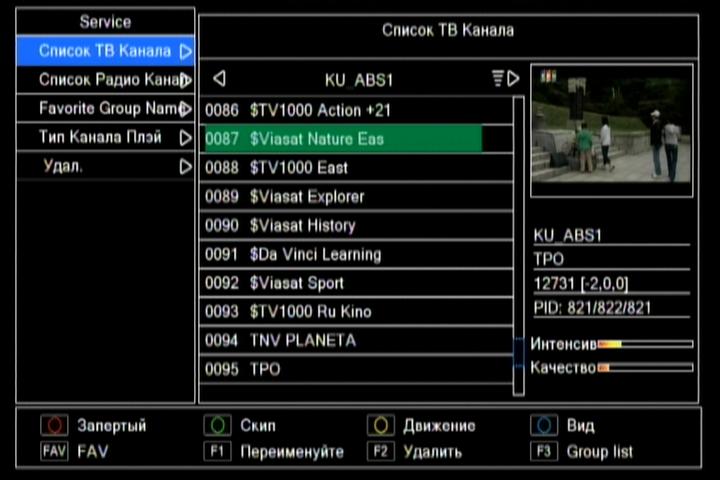Expand arrow beside Удал.
The height and width of the screenshot is (480, 720).
pos(186,166)
